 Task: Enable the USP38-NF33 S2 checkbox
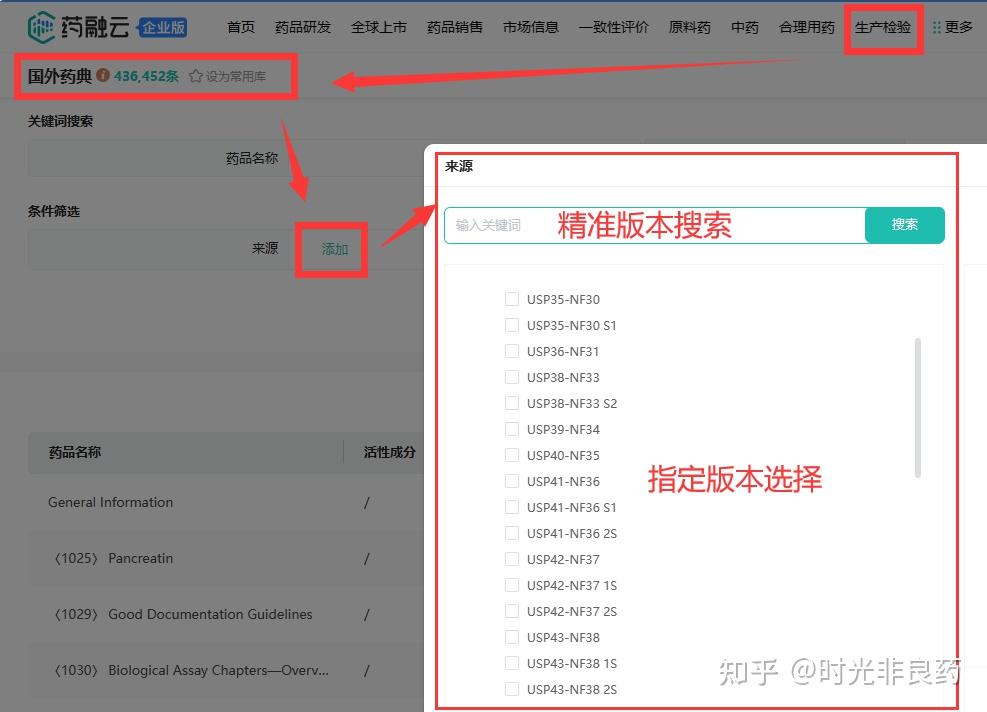[x=511, y=403]
